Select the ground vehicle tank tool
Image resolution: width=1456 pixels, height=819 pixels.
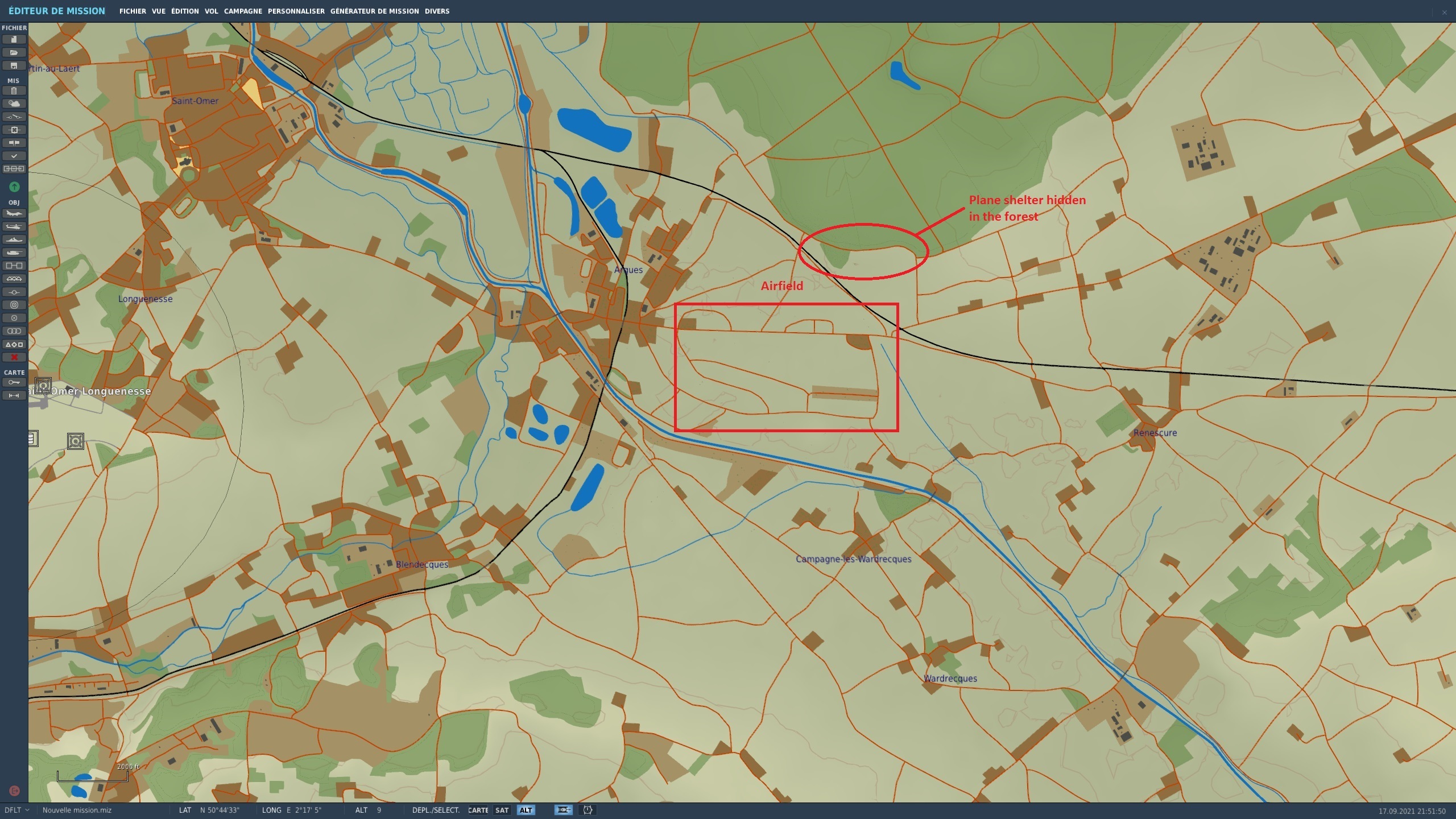click(x=14, y=253)
